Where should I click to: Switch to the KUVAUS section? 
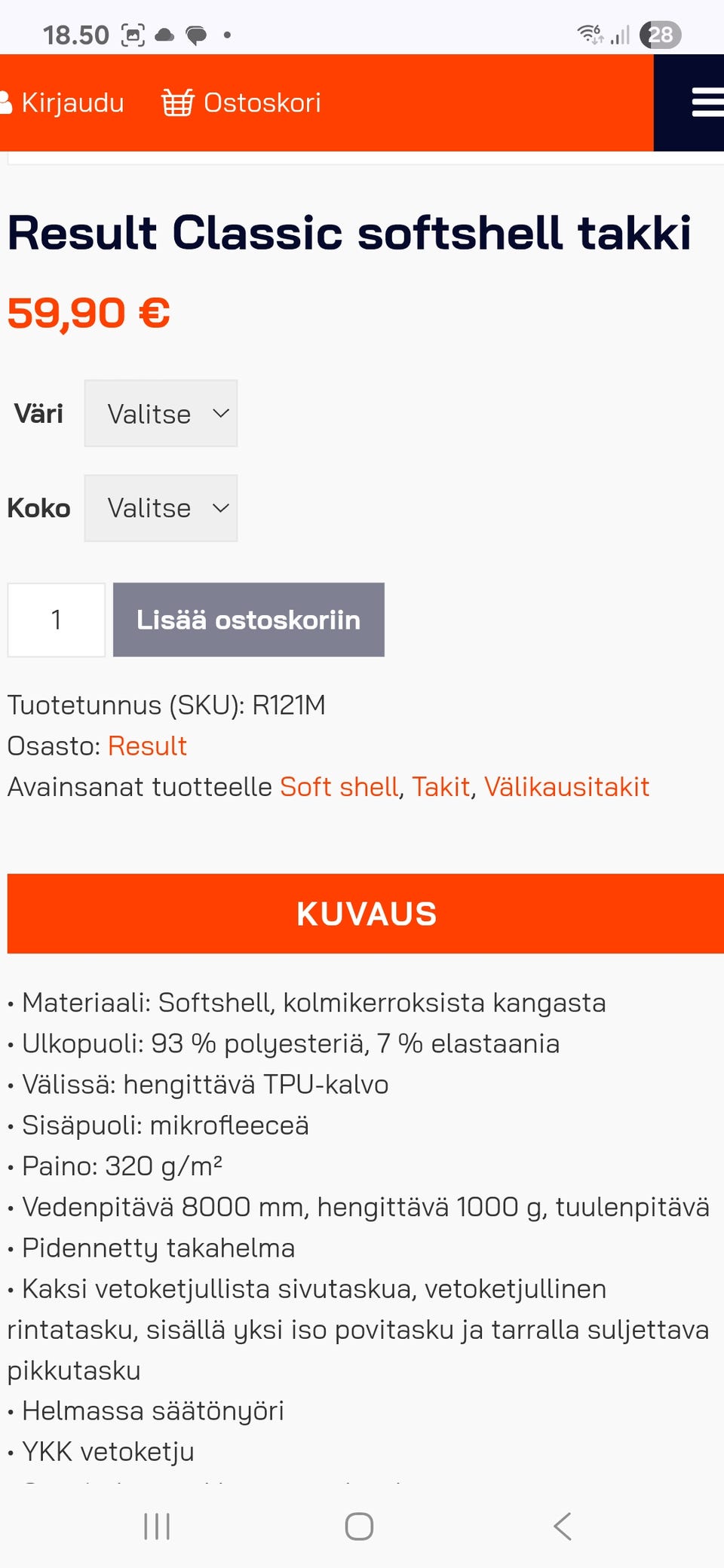pos(365,914)
